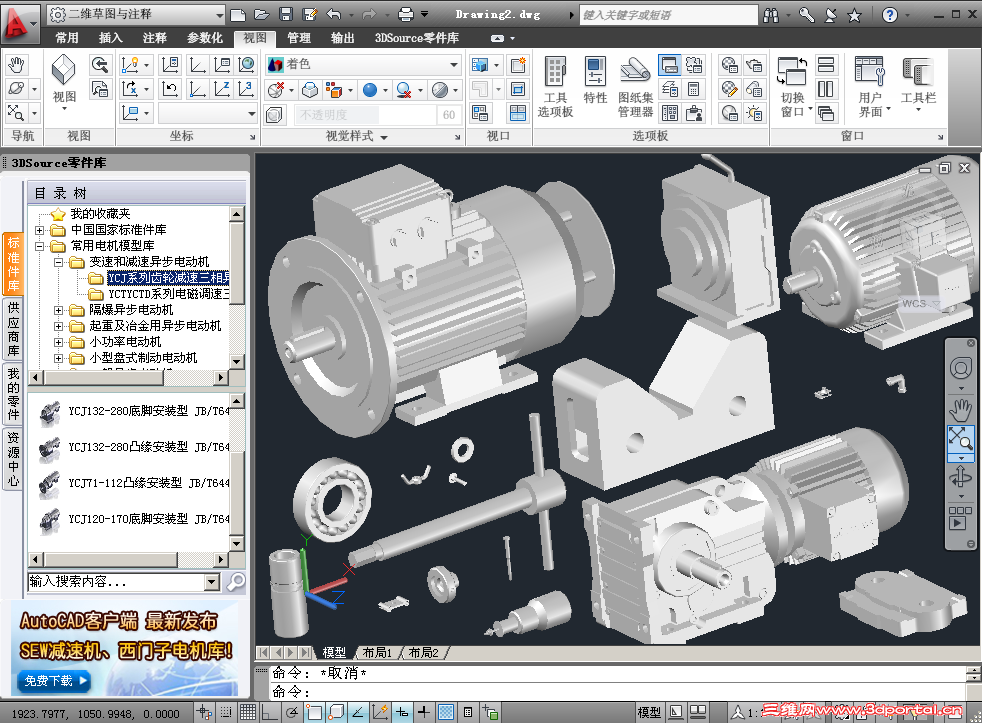Toggle Dynamic Input in status bar

coord(402,712)
